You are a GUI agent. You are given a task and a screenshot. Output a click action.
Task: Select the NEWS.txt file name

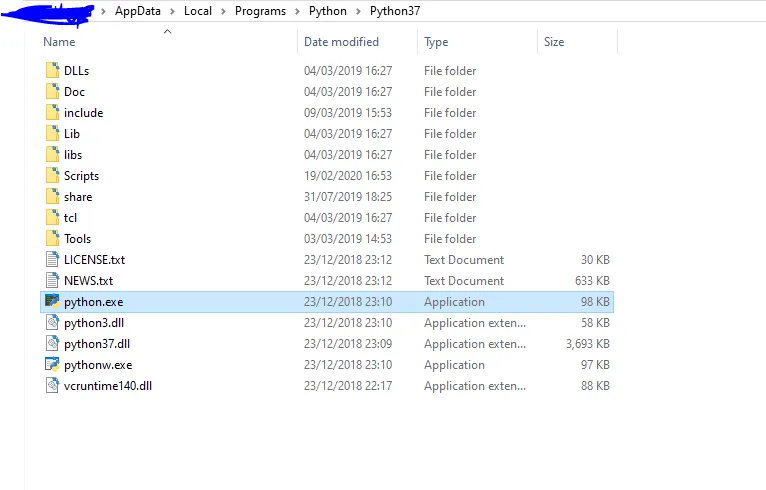click(88, 281)
